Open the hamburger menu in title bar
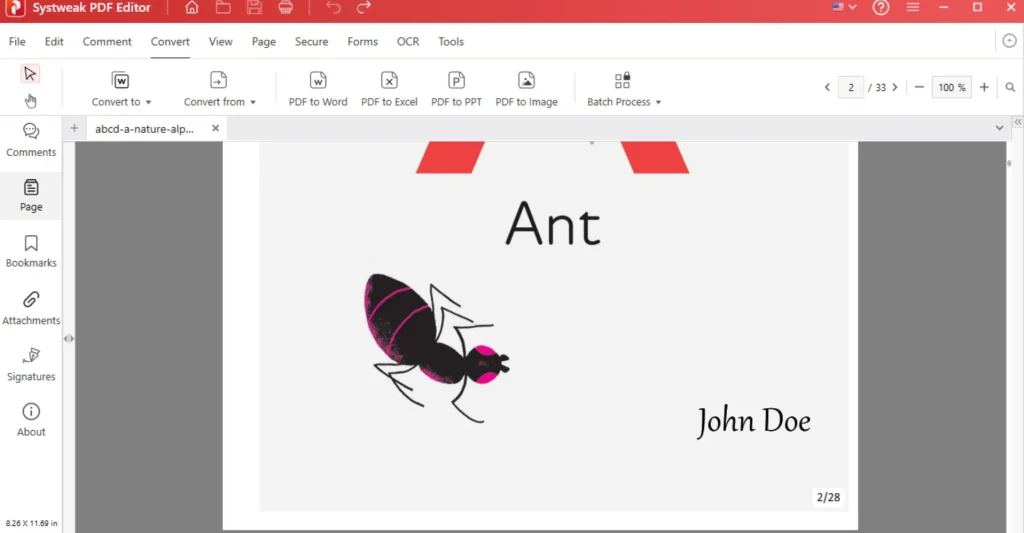 point(913,7)
